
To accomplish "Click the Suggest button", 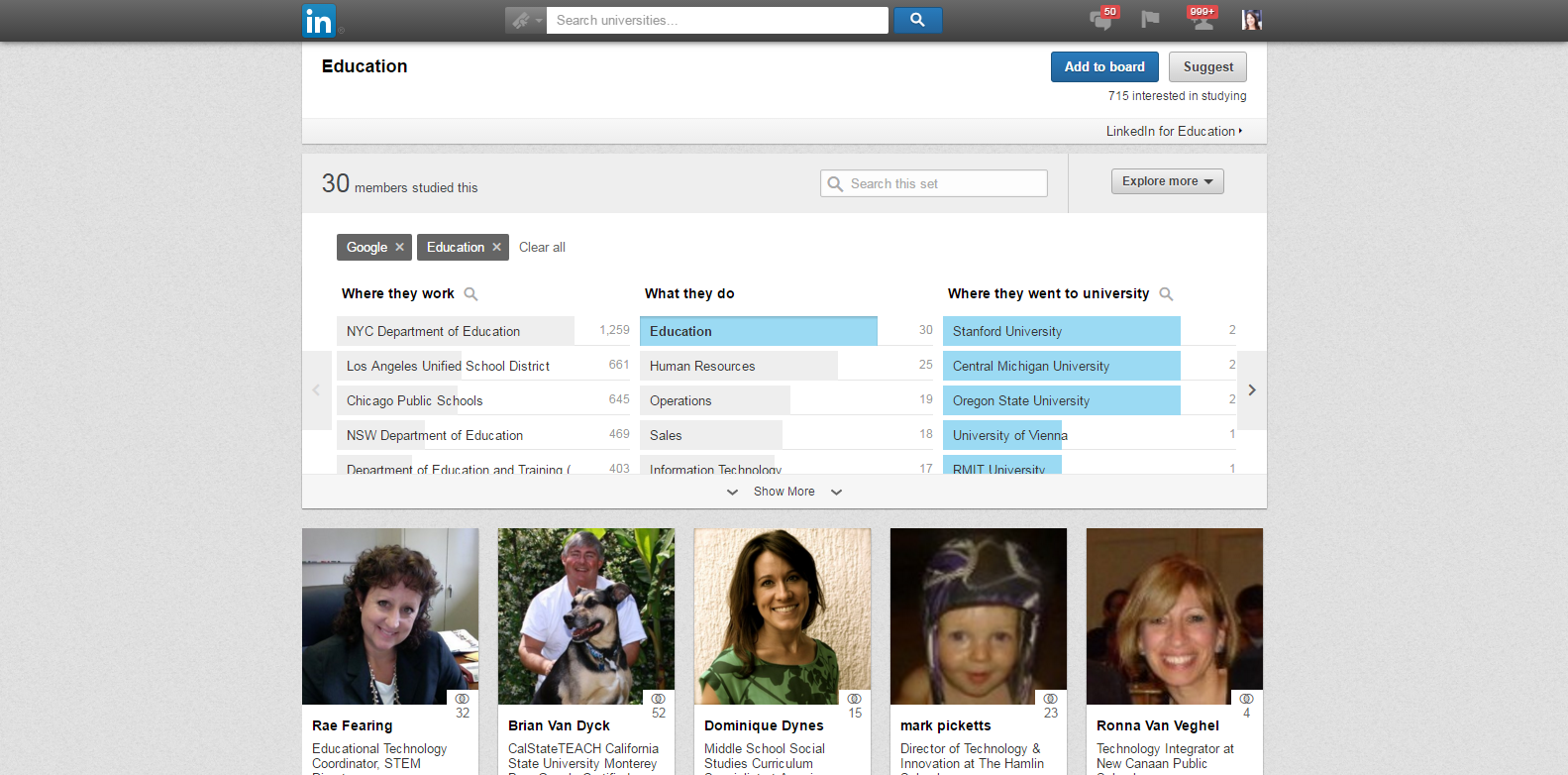I will [1207, 66].
